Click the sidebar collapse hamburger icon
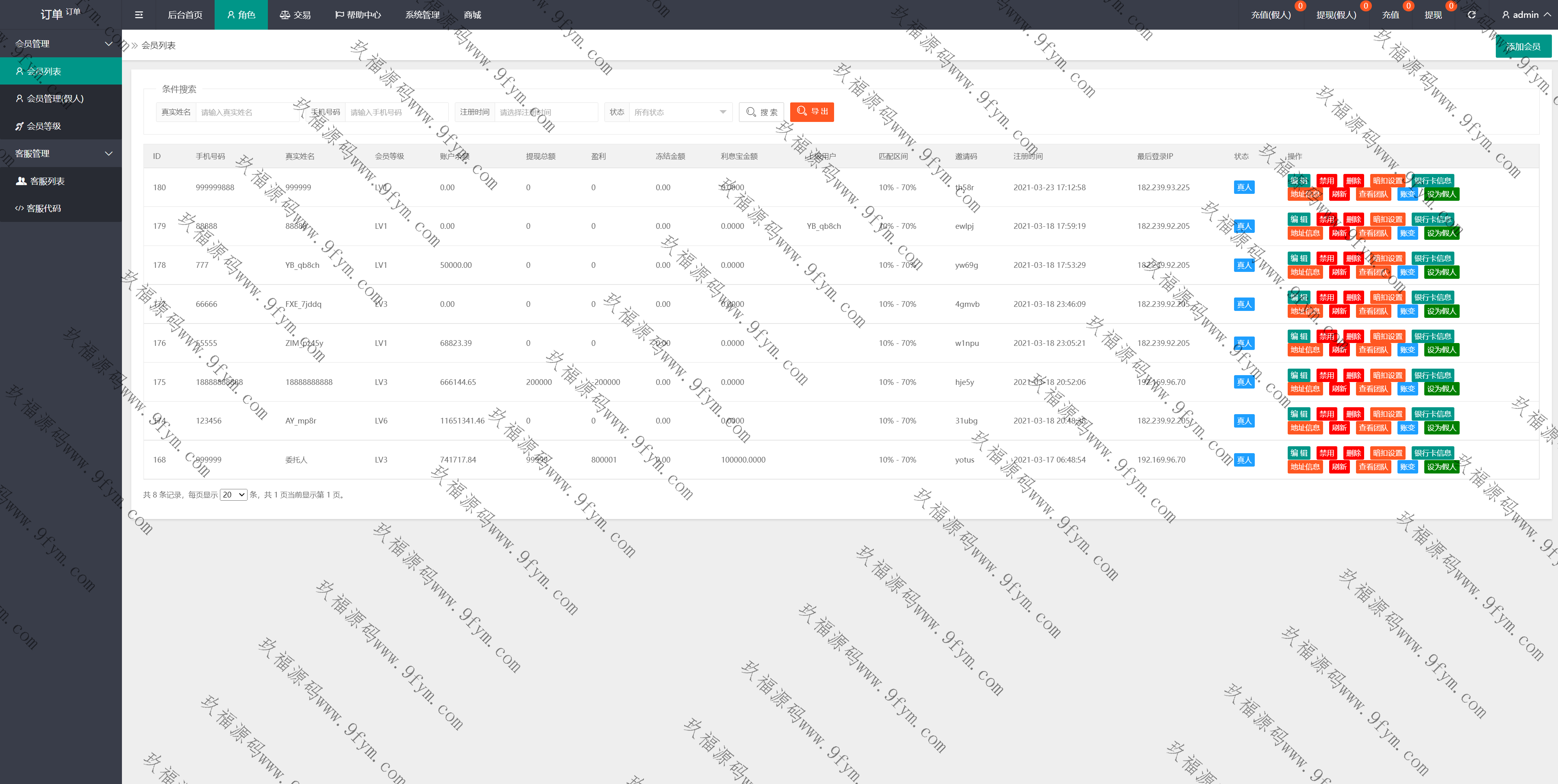This screenshot has width=1558, height=784. pyautogui.click(x=139, y=15)
